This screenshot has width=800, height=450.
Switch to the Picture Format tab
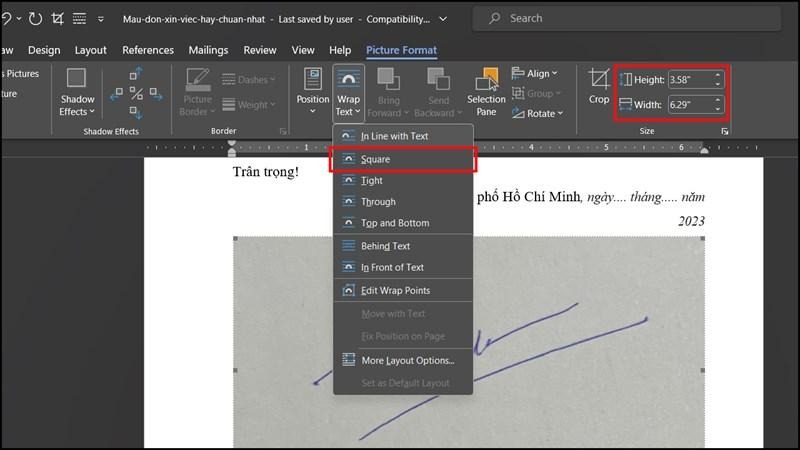pyautogui.click(x=401, y=50)
